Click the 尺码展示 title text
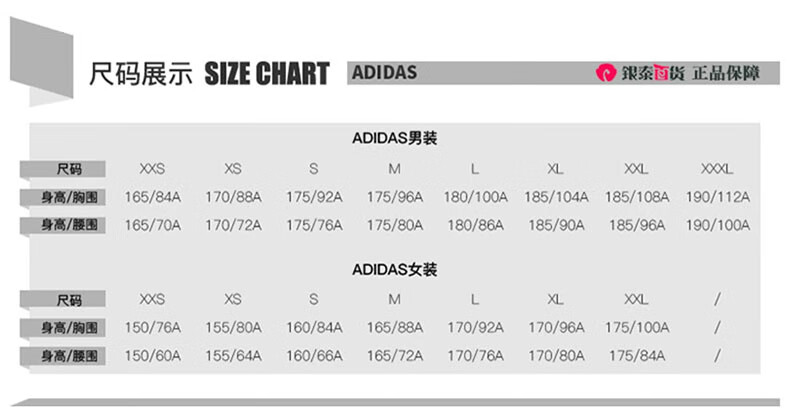Screen dimensions: 790x420 [x=141, y=74]
